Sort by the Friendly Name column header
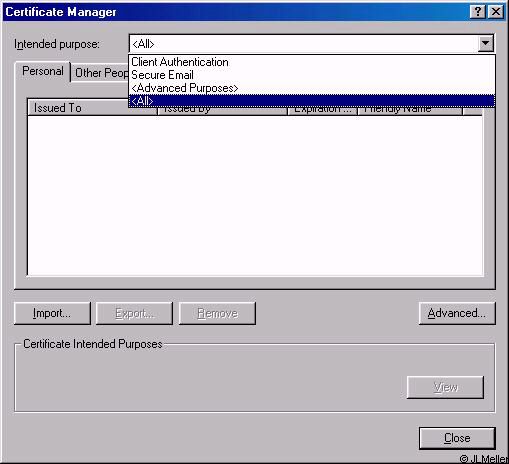 [410, 111]
